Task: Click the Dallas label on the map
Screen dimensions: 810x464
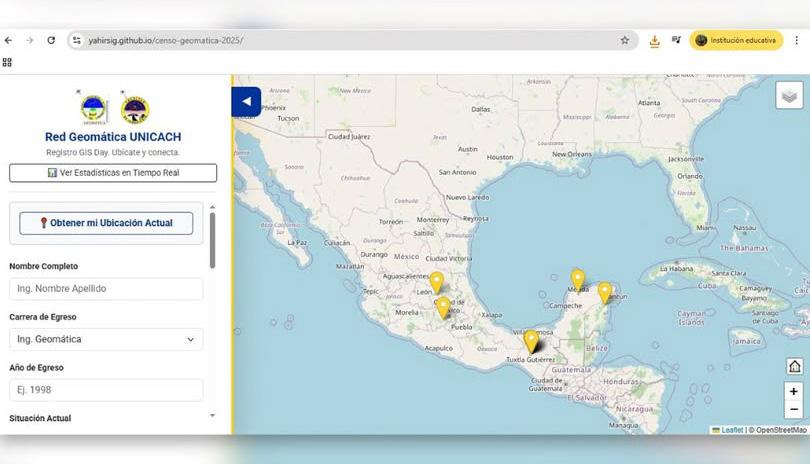Action: [x=480, y=110]
